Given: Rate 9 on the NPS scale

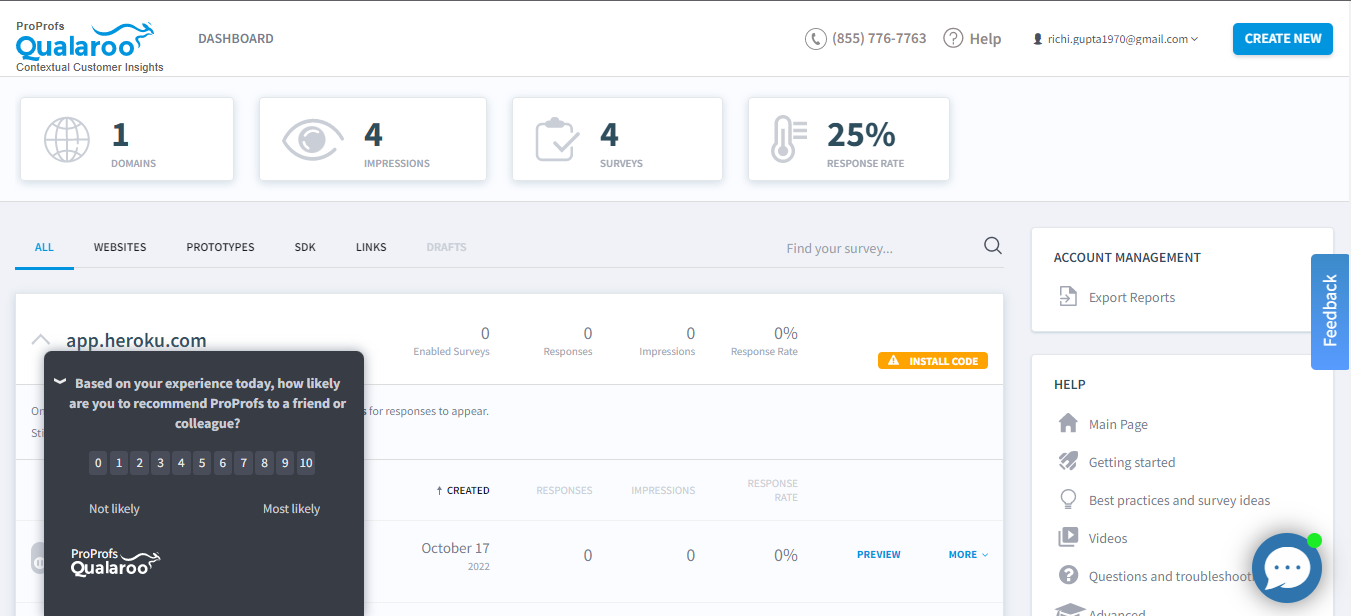Looking at the screenshot, I should pyautogui.click(x=285, y=462).
